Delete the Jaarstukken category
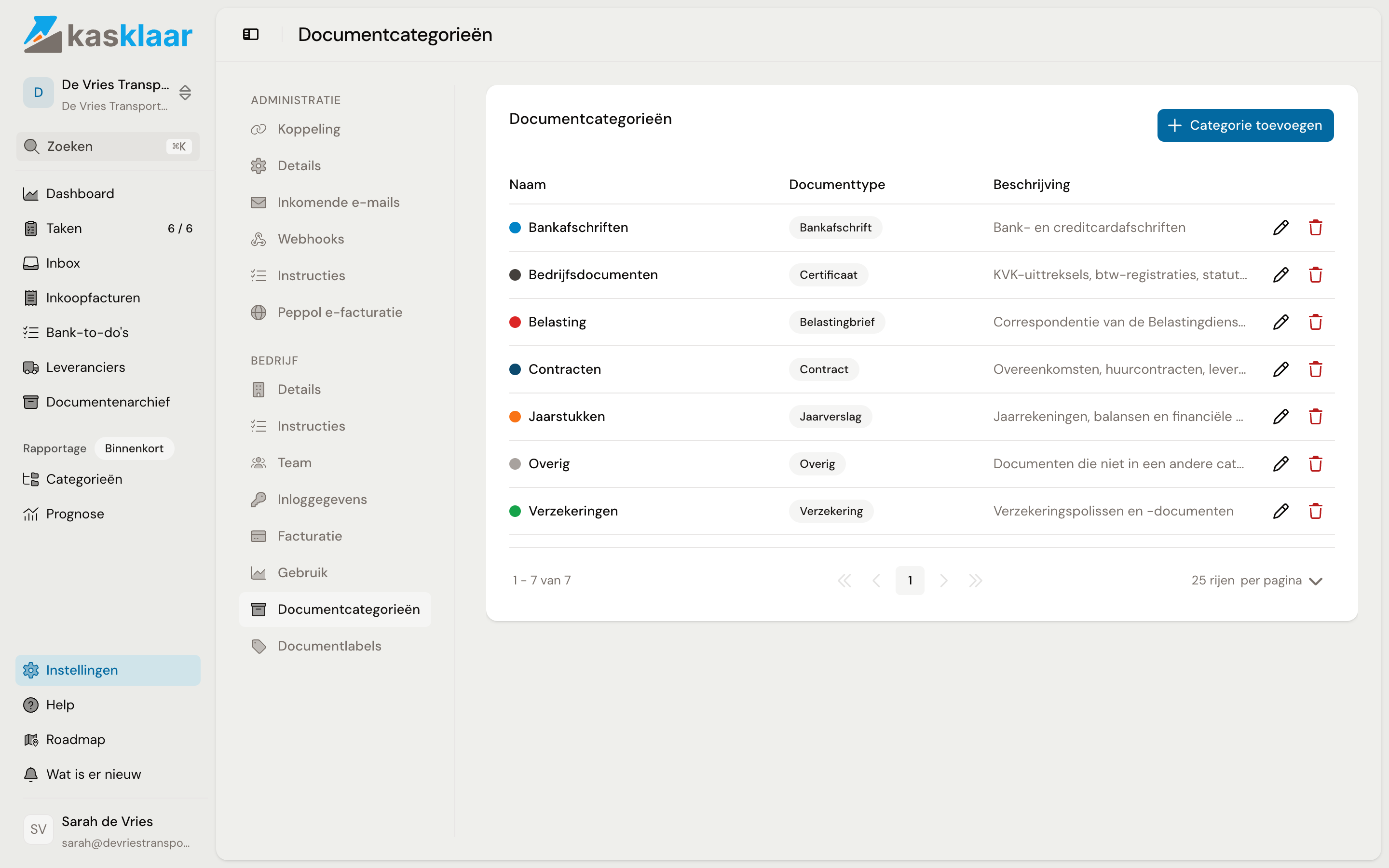 1316,416
